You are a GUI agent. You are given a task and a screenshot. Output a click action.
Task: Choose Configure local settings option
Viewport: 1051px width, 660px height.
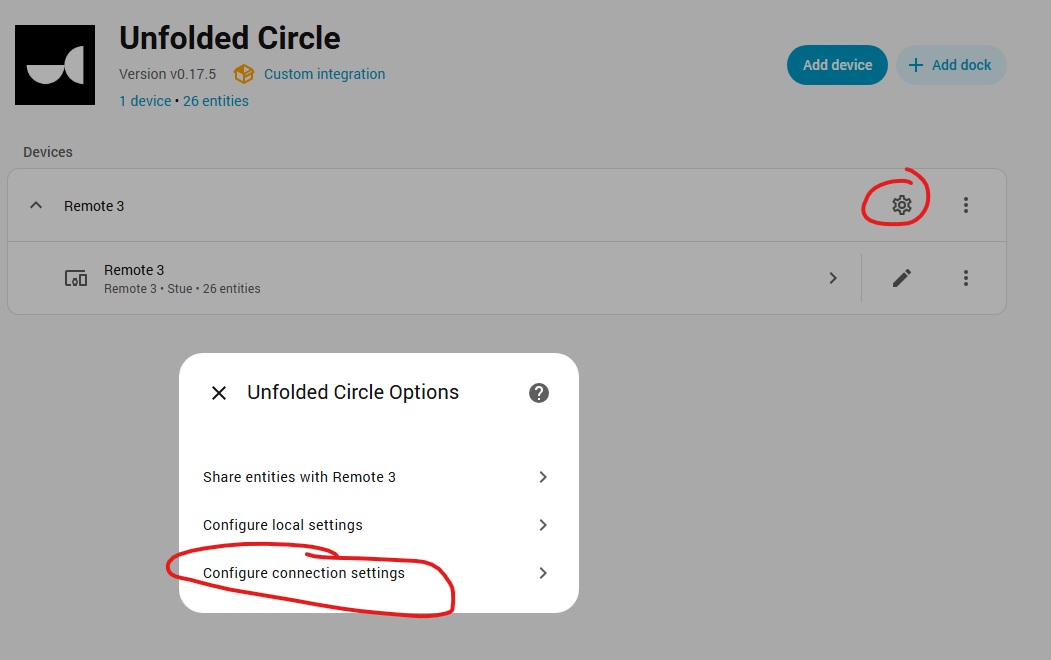coord(283,525)
